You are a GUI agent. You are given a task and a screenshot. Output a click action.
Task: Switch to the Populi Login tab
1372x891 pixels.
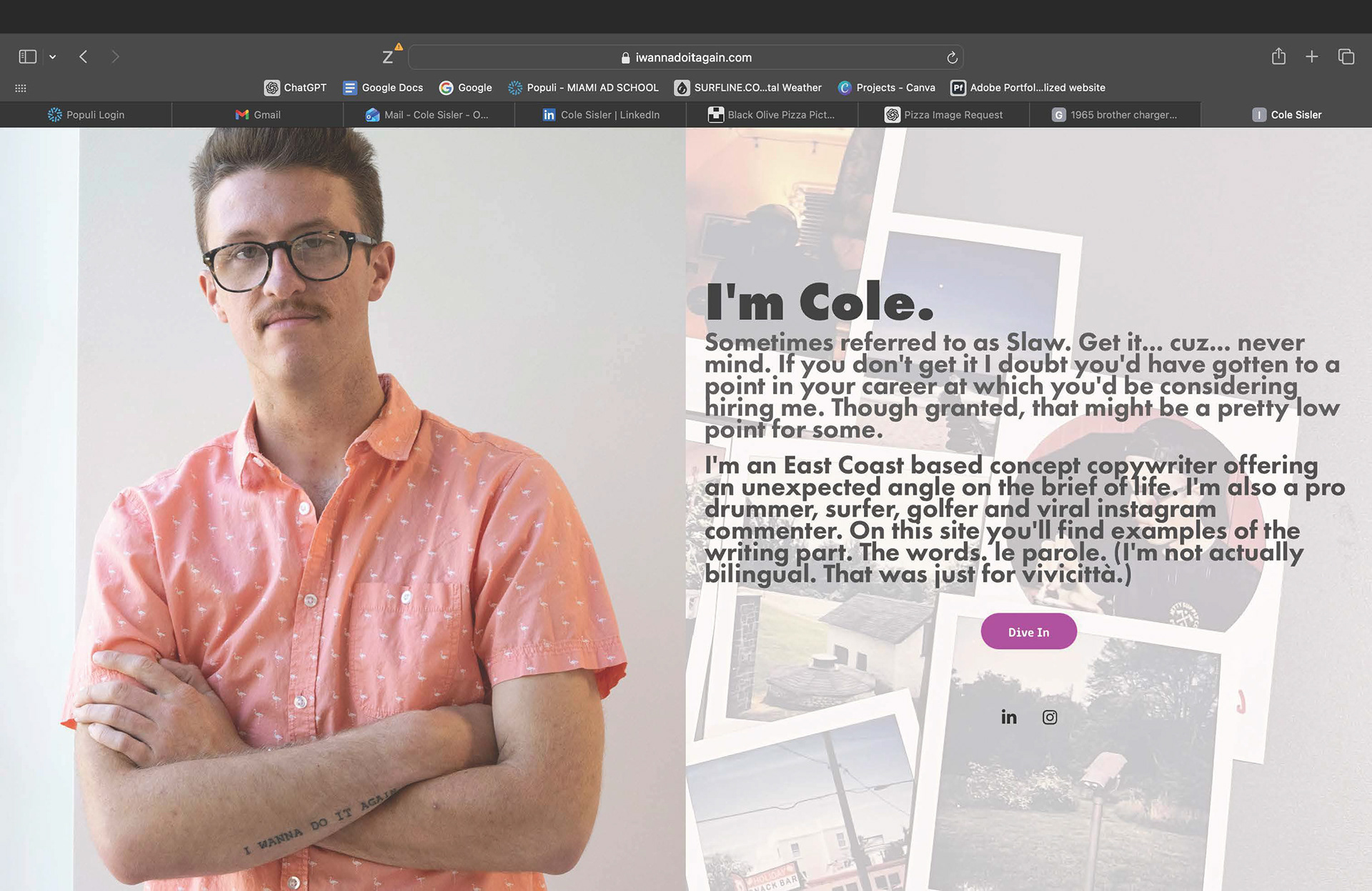(86, 114)
